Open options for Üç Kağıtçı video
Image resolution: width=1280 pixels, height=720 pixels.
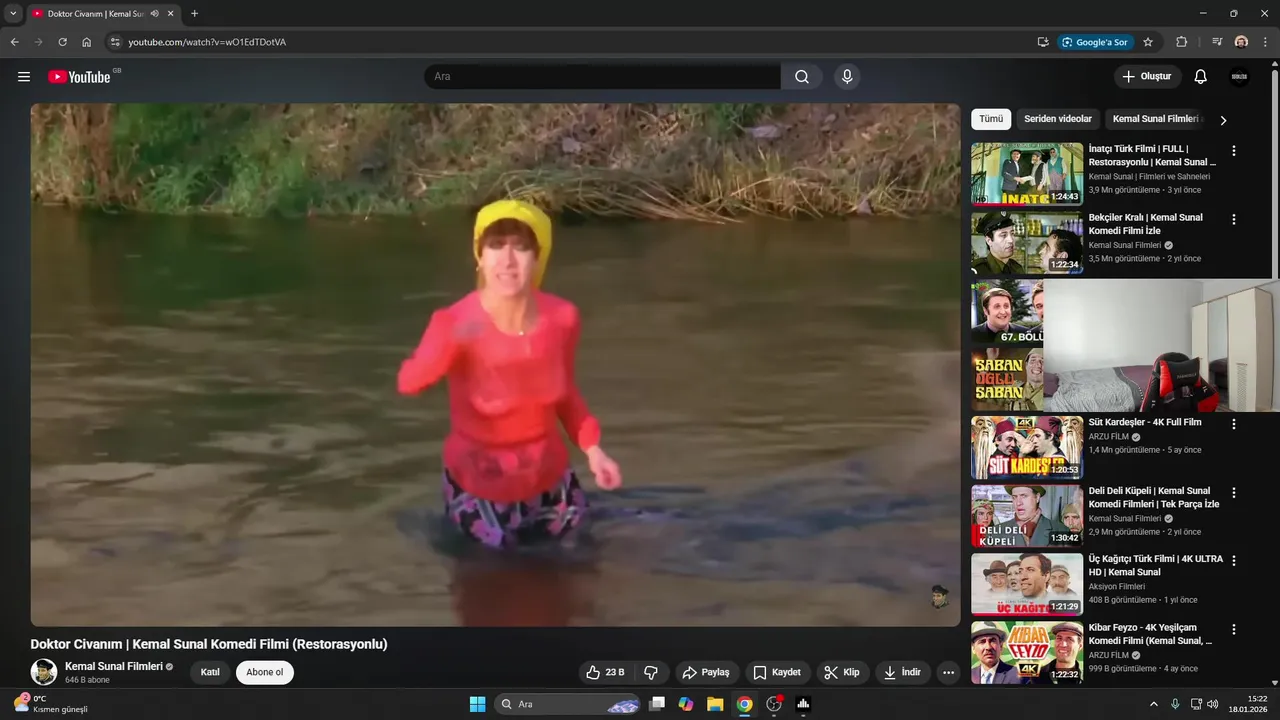(1233, 561)
